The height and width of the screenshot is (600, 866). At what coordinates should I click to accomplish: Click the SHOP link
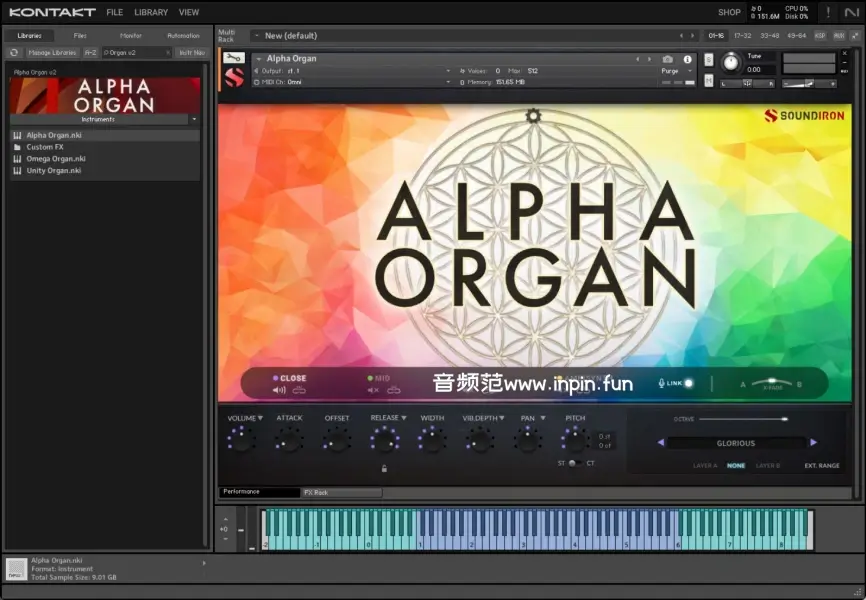[729, 12]
